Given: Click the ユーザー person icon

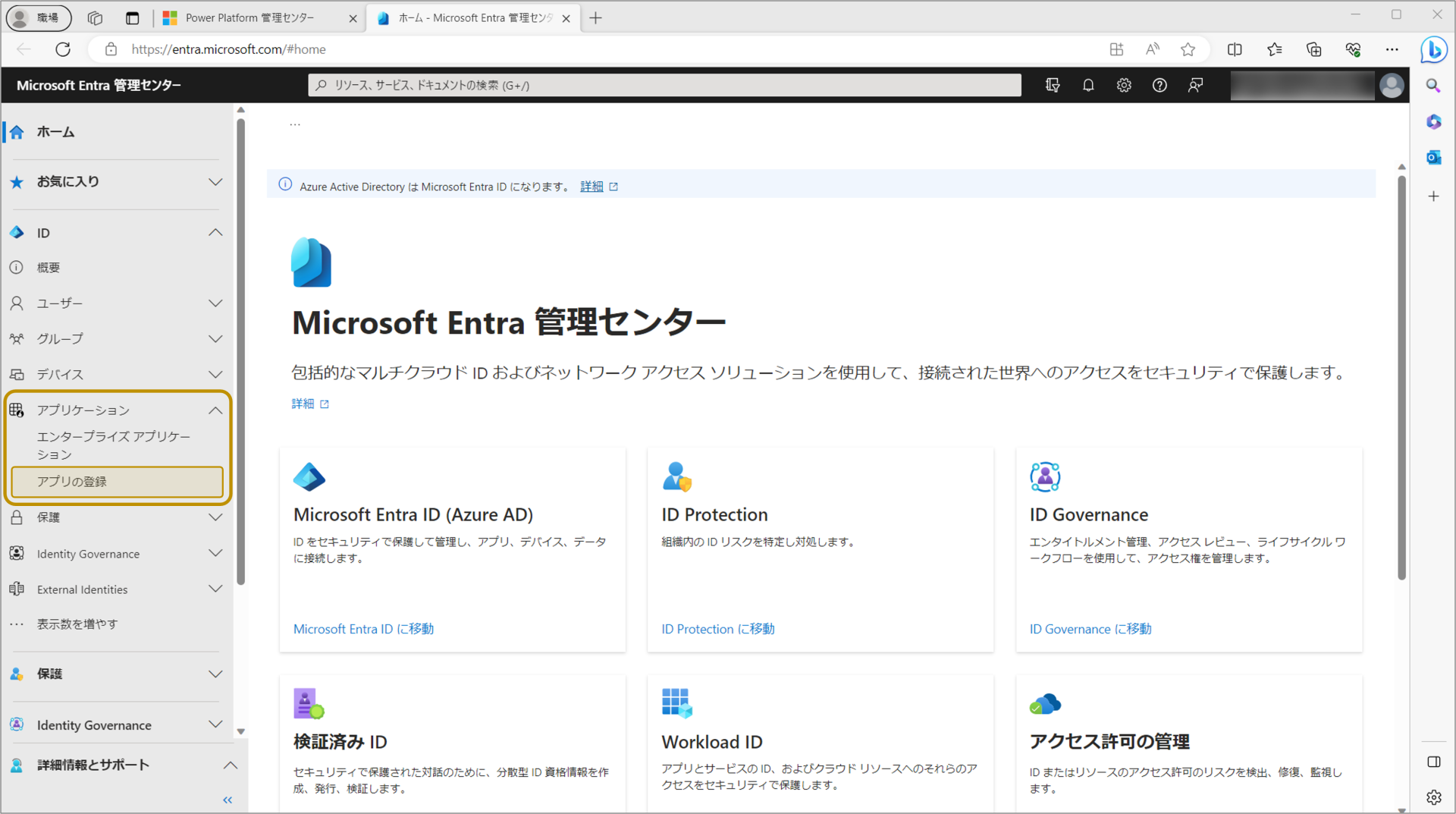Looking at the screenshot, I should (x=17, y=303).
